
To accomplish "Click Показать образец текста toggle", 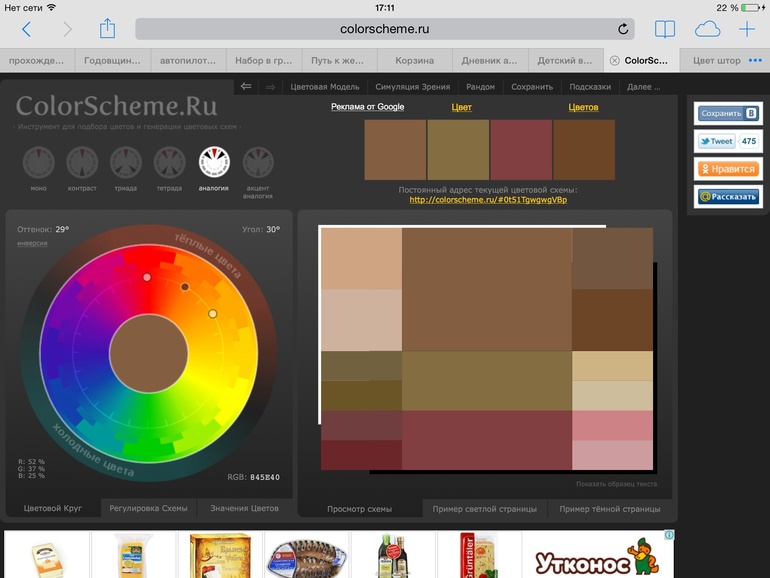I will (616, 484).
